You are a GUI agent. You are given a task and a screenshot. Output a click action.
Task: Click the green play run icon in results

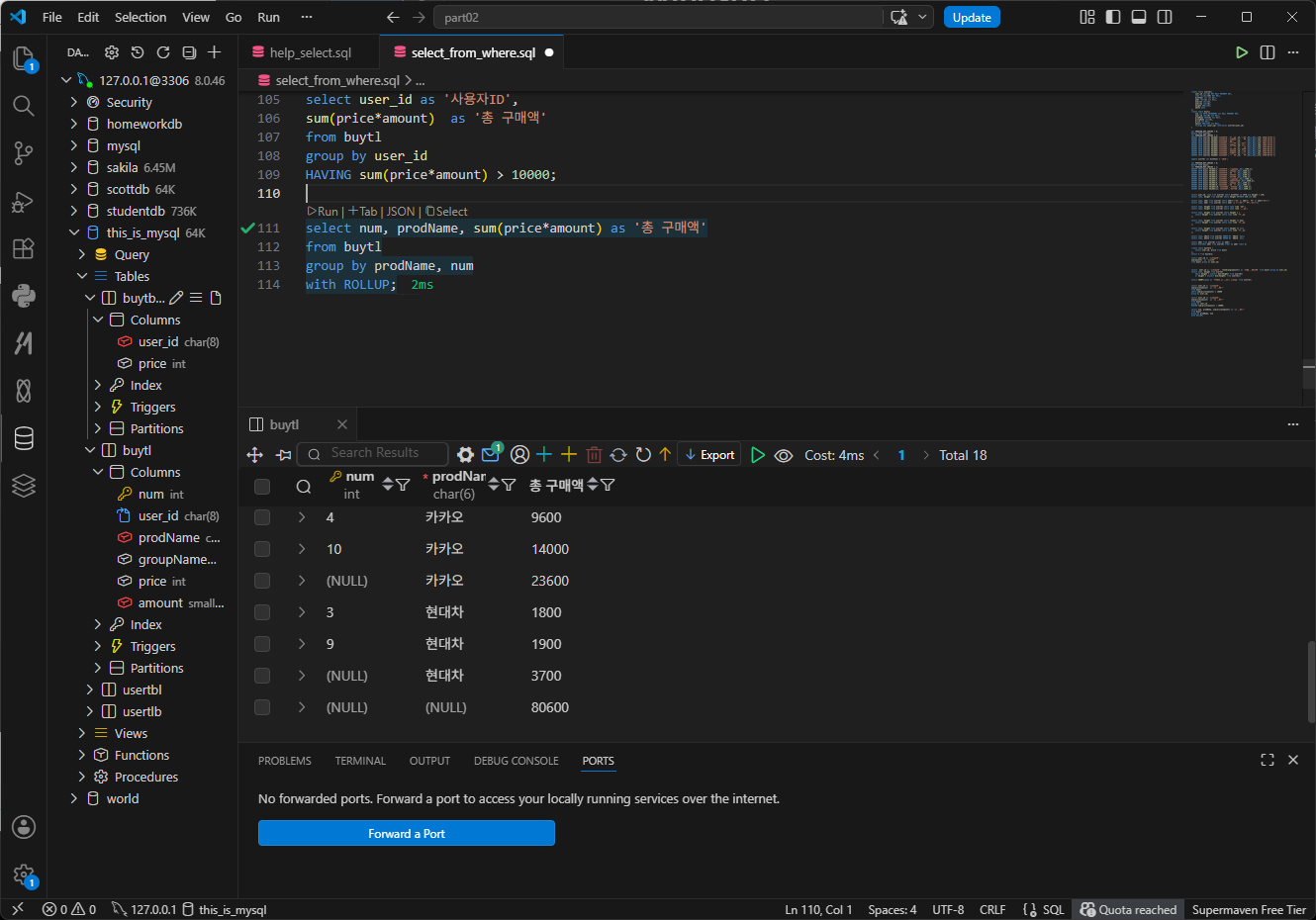[758, 455]
